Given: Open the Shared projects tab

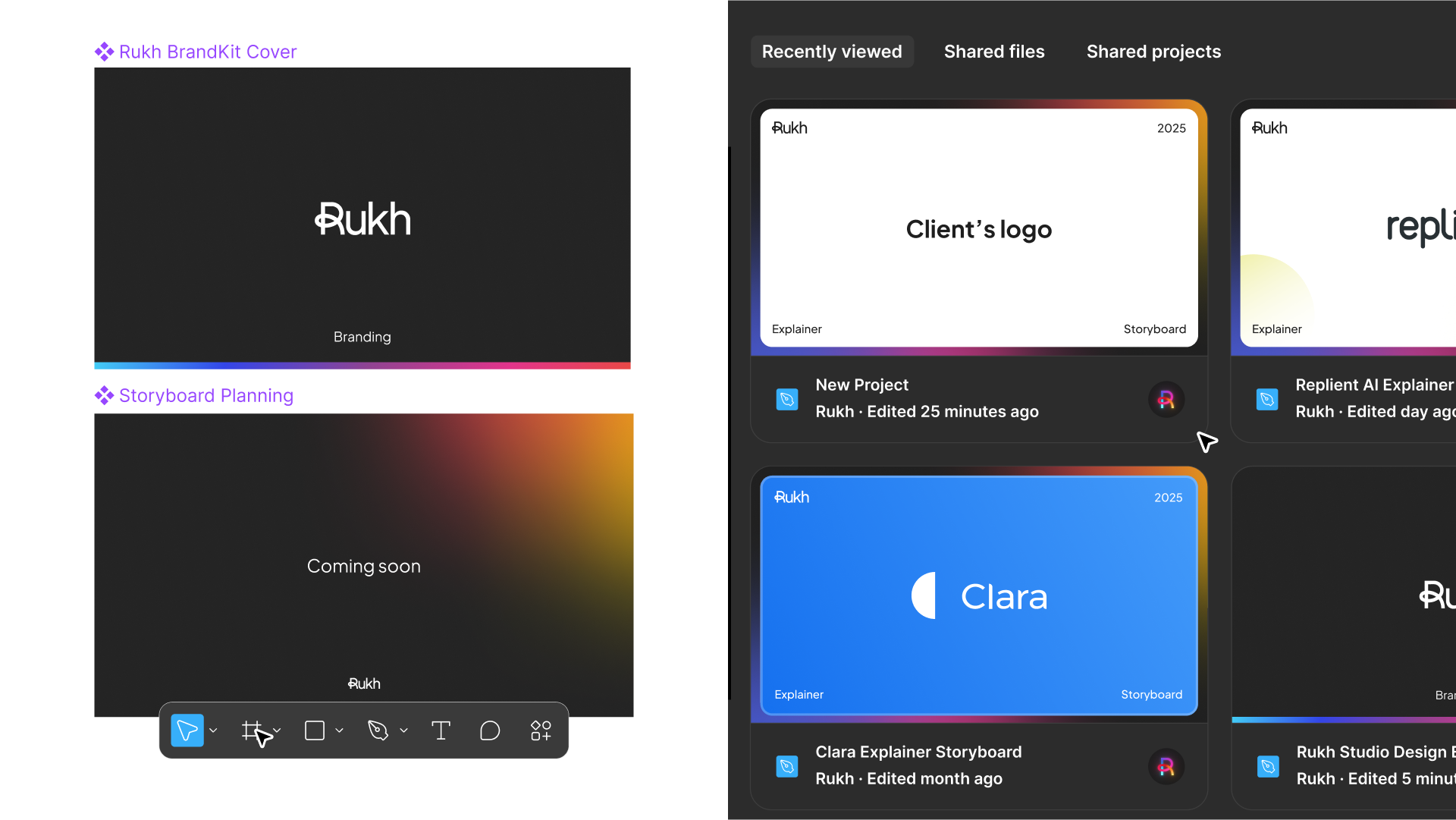Looking at the screenshot, I should [x=1153, y=52].
